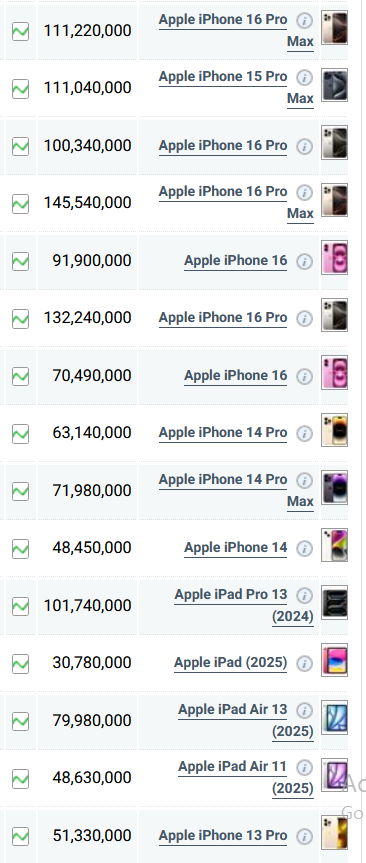Open the Apple iPhone 13 Pro link
This screenshot has width=366, height=863.
click(223, 835)
